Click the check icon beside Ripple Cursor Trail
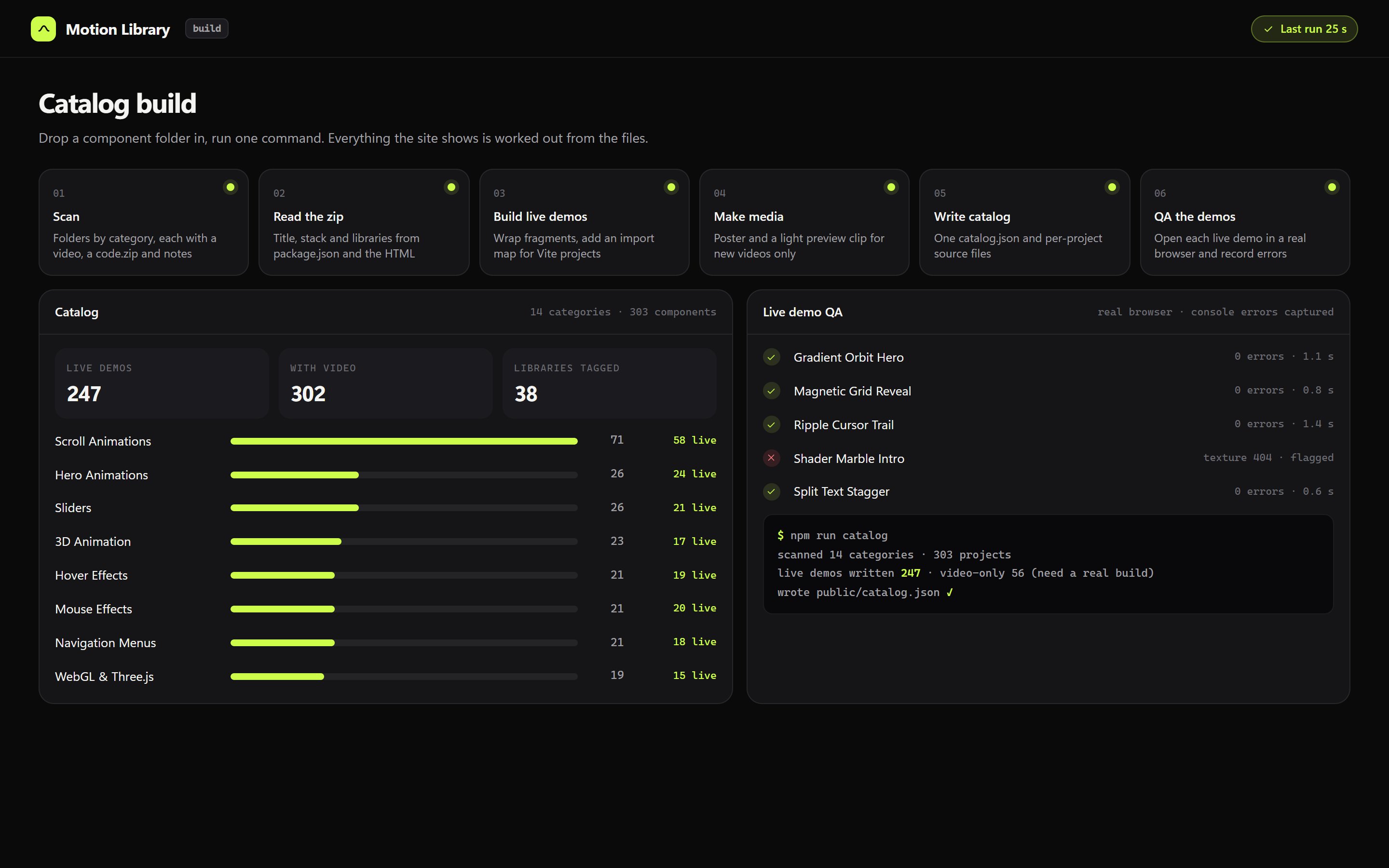 771,425
